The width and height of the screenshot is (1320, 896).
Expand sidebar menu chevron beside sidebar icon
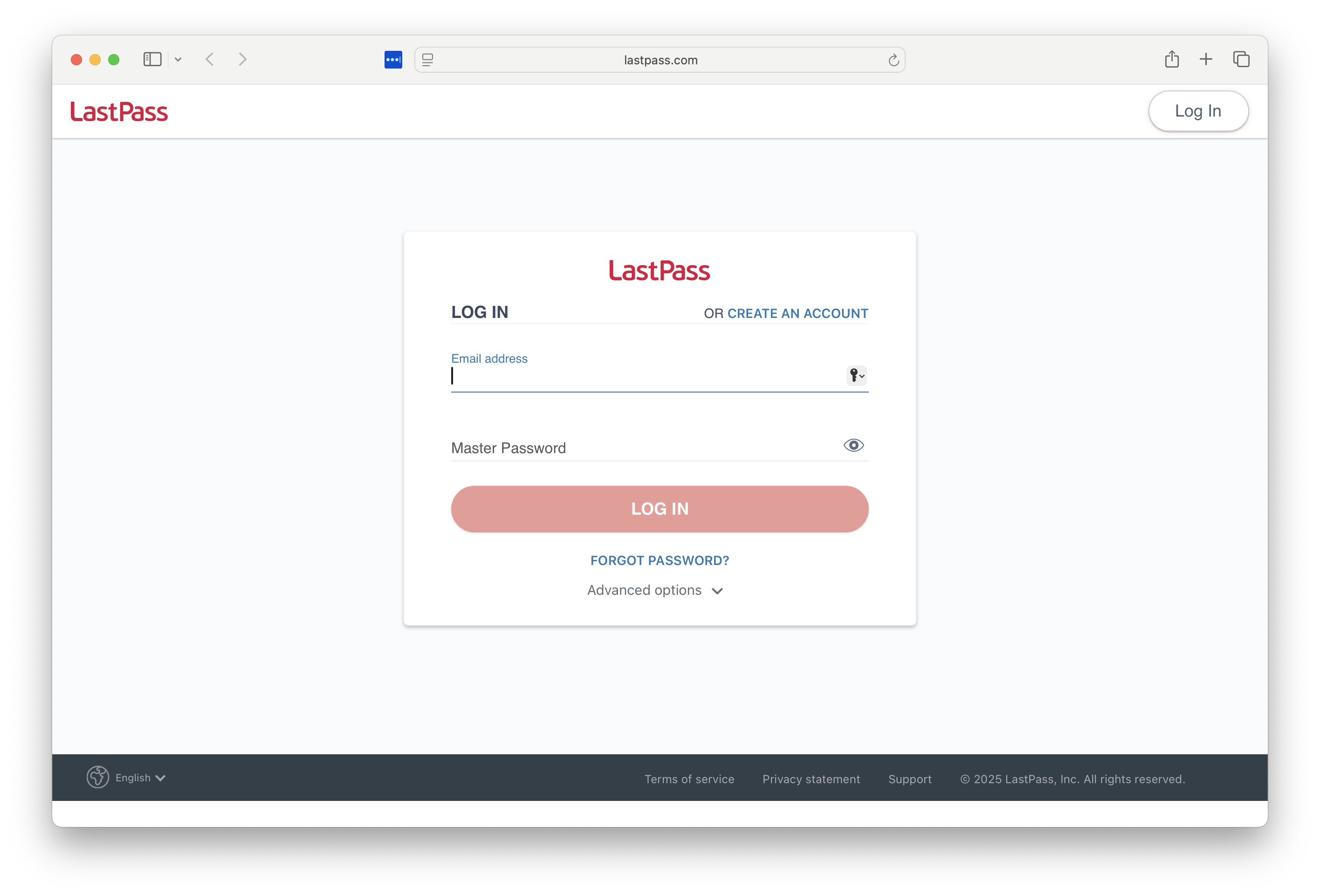click(x=178, y=60)
